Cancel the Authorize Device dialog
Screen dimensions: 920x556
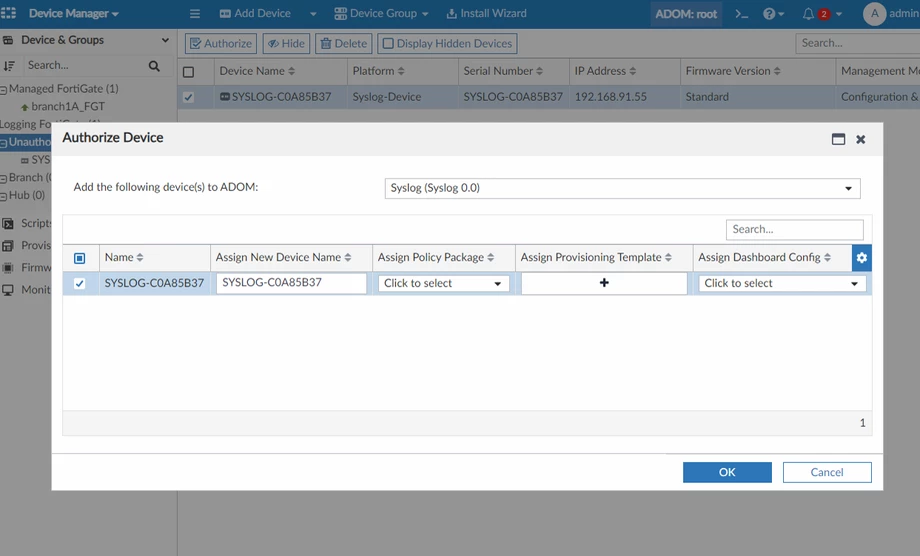click(827, 472)
